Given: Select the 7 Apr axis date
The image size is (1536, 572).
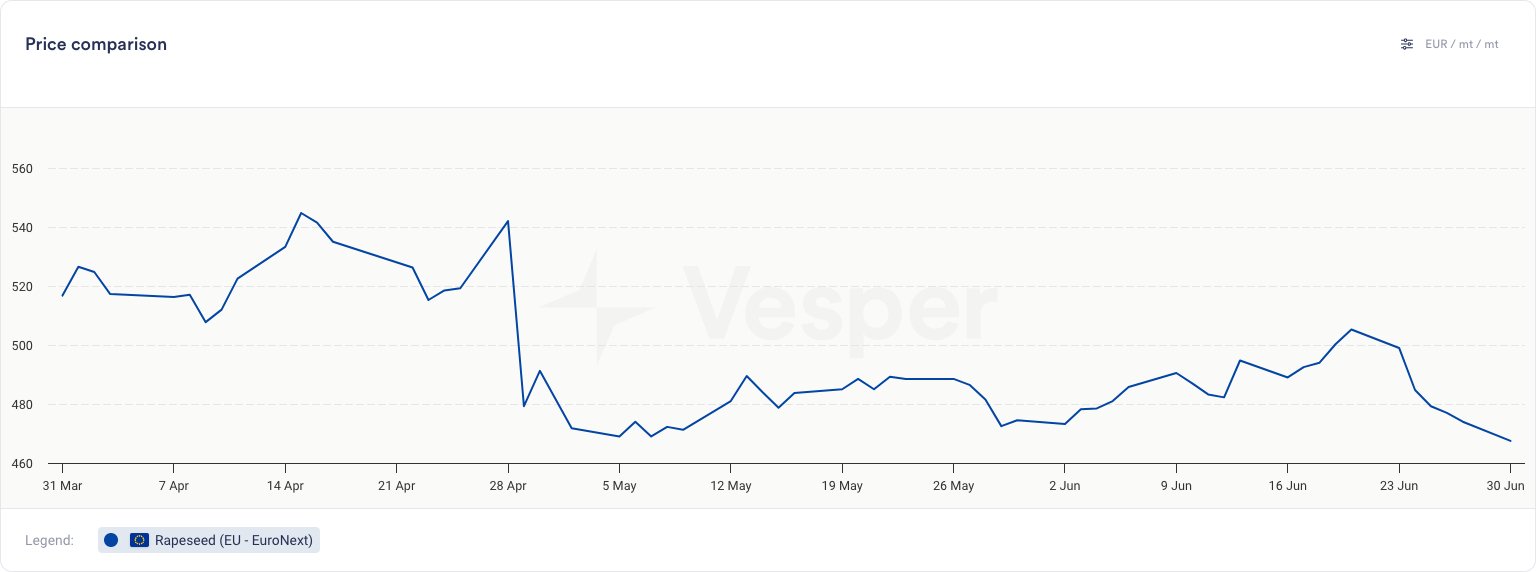Looking at the screenshot, I should [x=173, y=486].
